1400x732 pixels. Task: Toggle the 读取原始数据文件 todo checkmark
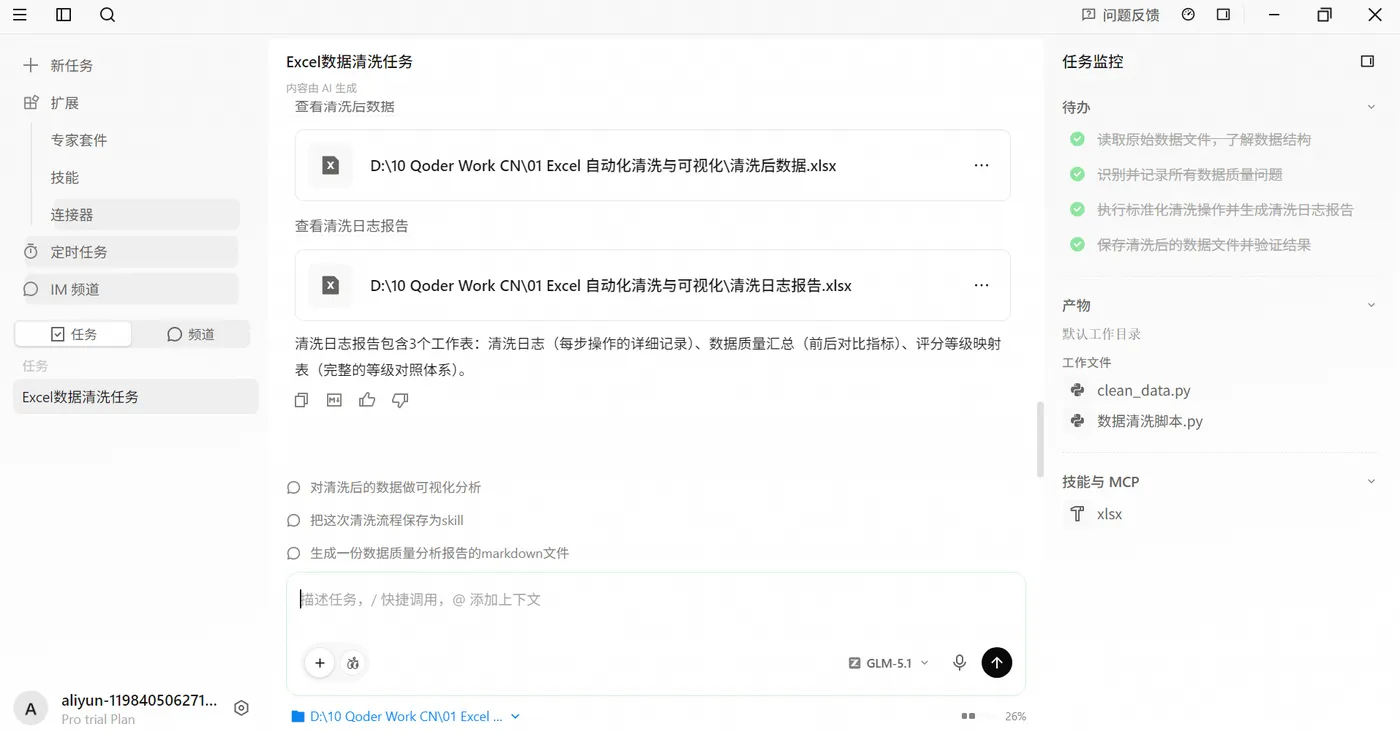pos(1077,139)
